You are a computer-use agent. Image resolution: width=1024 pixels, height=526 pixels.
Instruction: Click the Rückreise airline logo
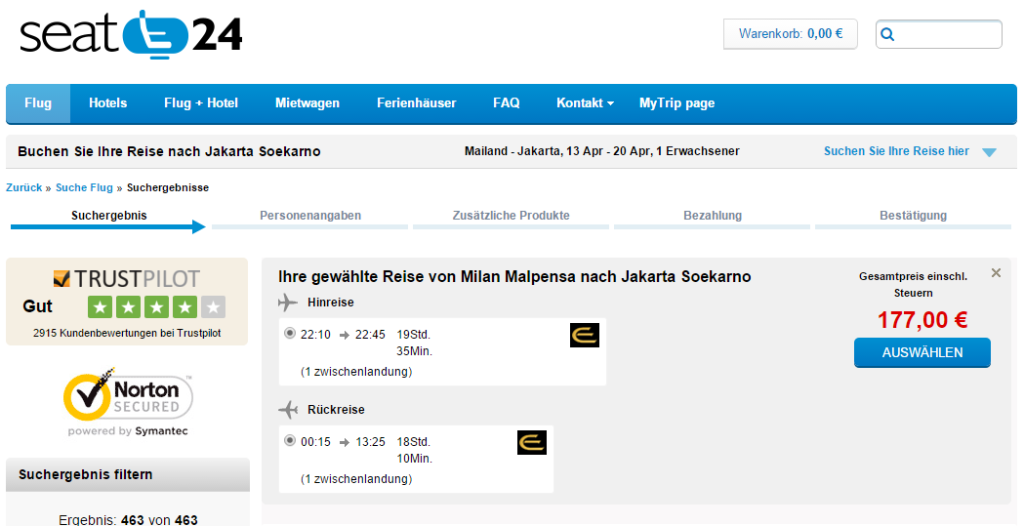coord(532,442)
